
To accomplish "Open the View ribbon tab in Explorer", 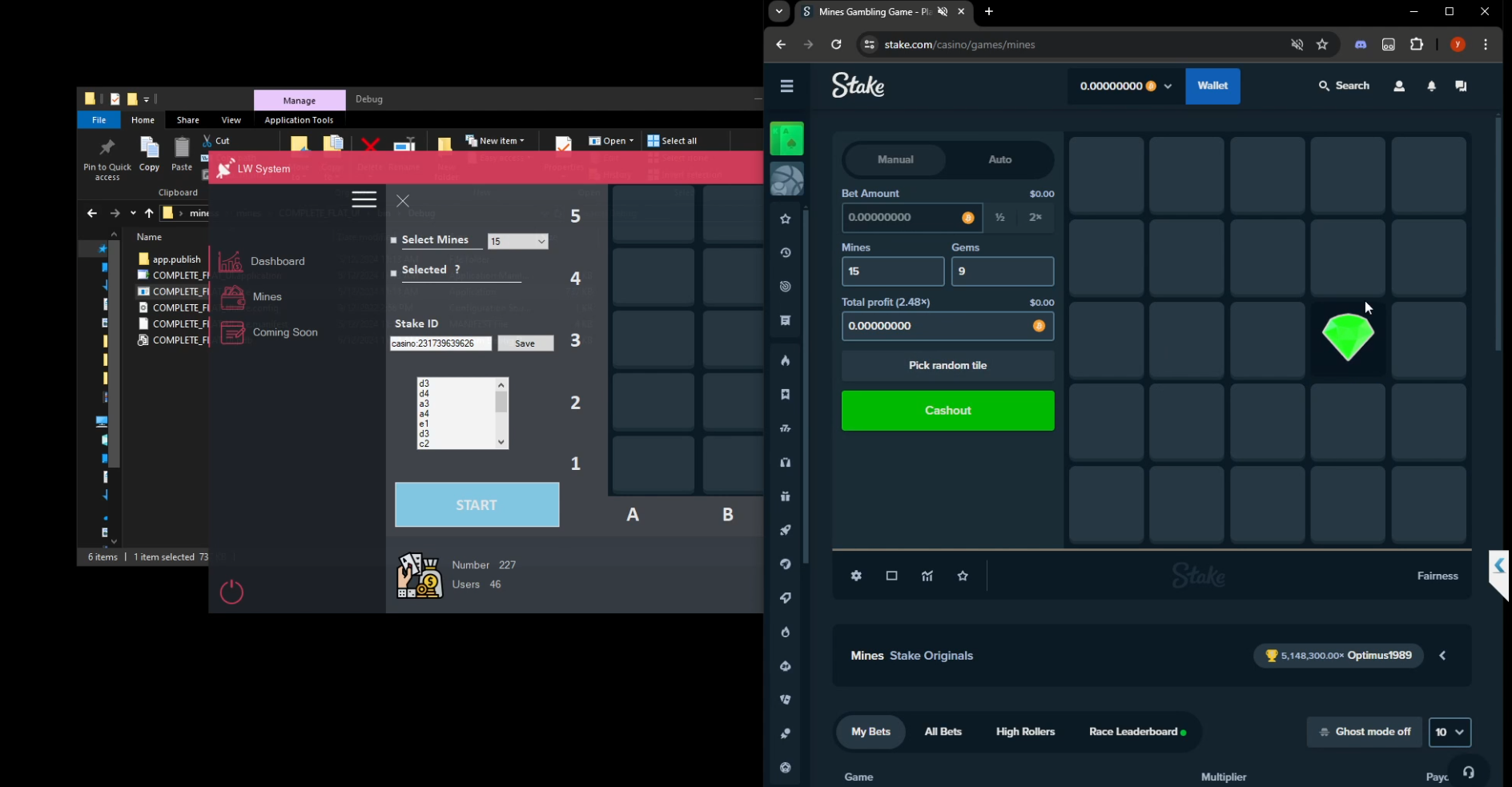I will [231, 120].
